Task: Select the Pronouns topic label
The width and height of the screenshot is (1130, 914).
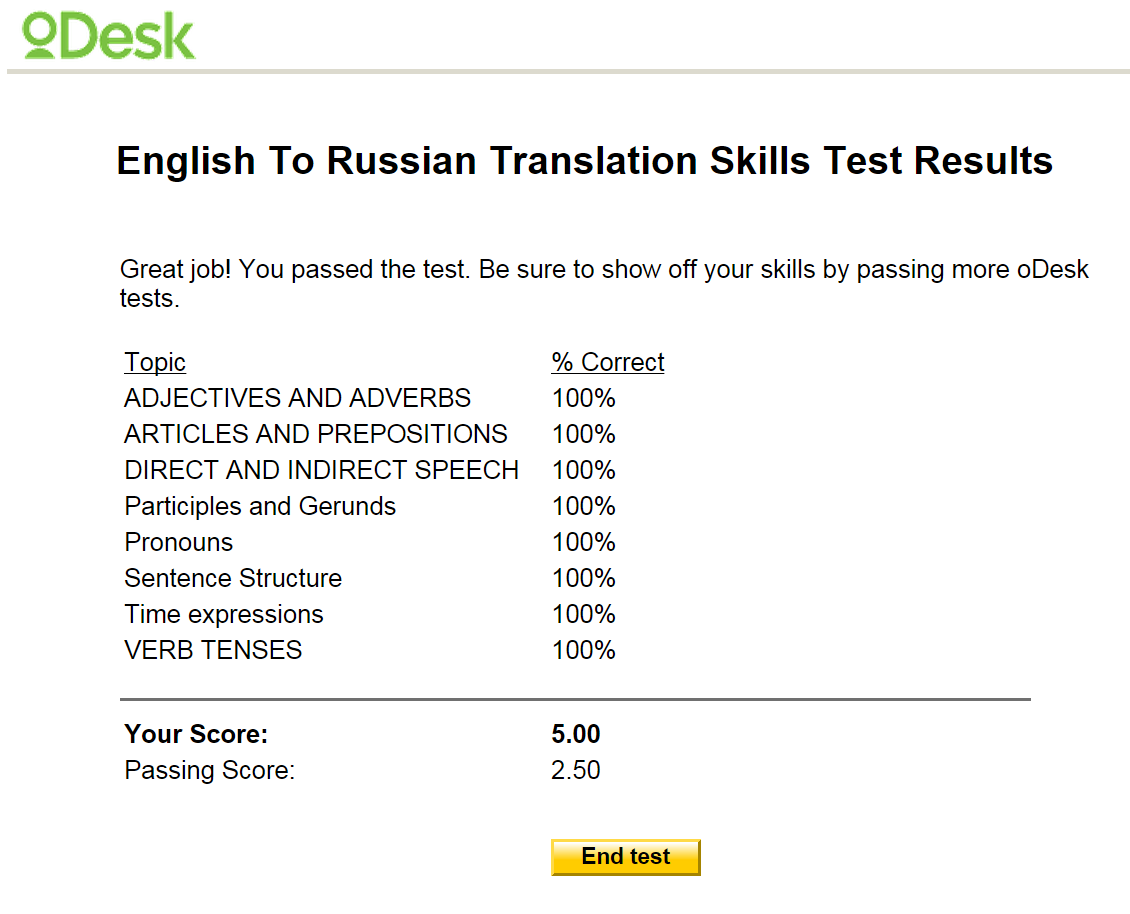Action: [178, 542]
